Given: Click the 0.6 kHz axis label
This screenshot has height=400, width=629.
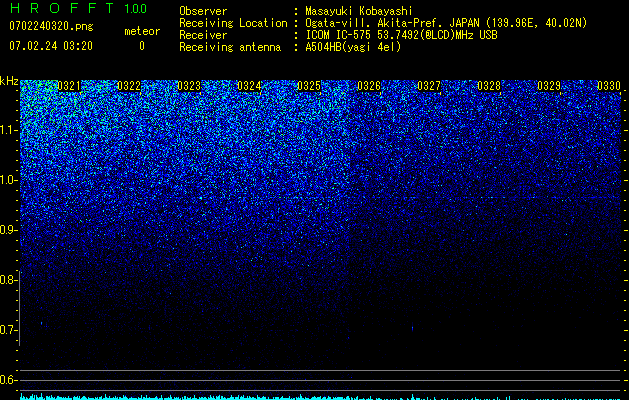Looking at the screenshot, I should coord(9,380).
